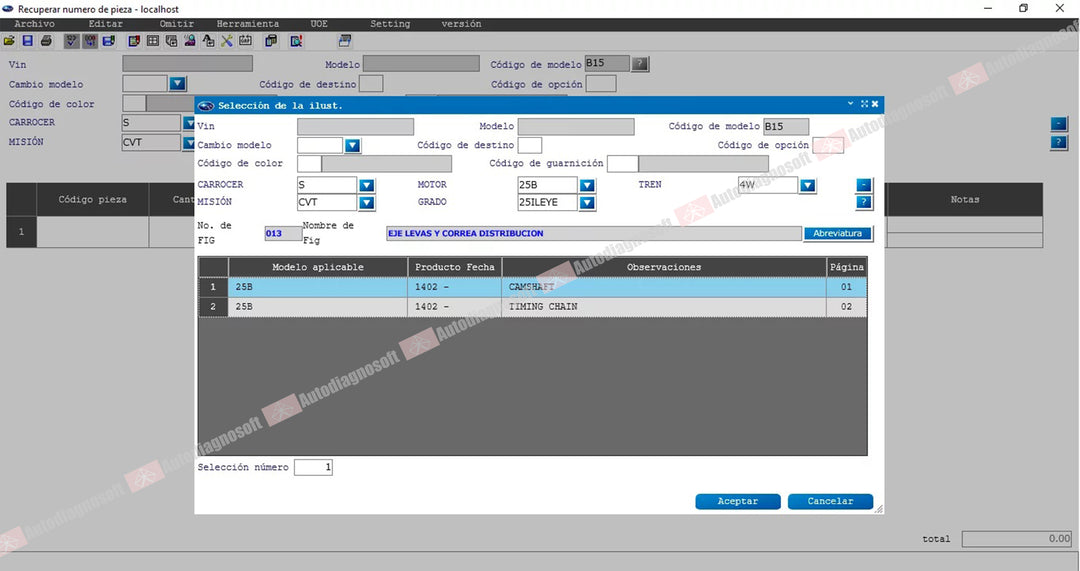
Task: Click the Observaciones column header
Action: tap(664, 267)
